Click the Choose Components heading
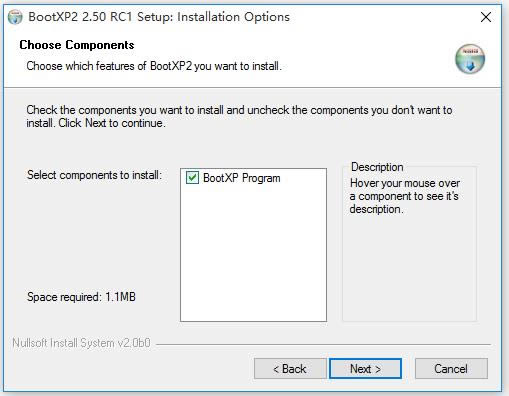 pos(77,45)
